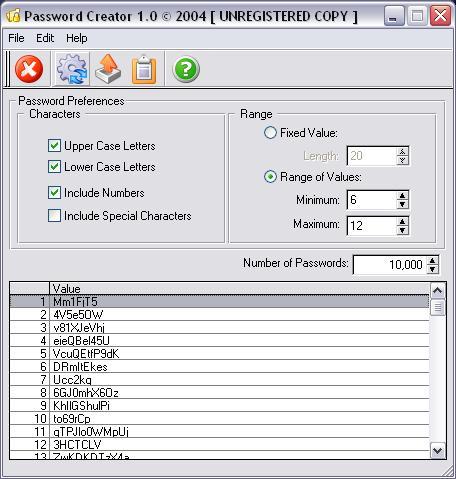The height and width of the screenshot is (479, 456).
Task: Select password row Mm1FjT5
Action: pyautogui.click(x=219, y=302)
